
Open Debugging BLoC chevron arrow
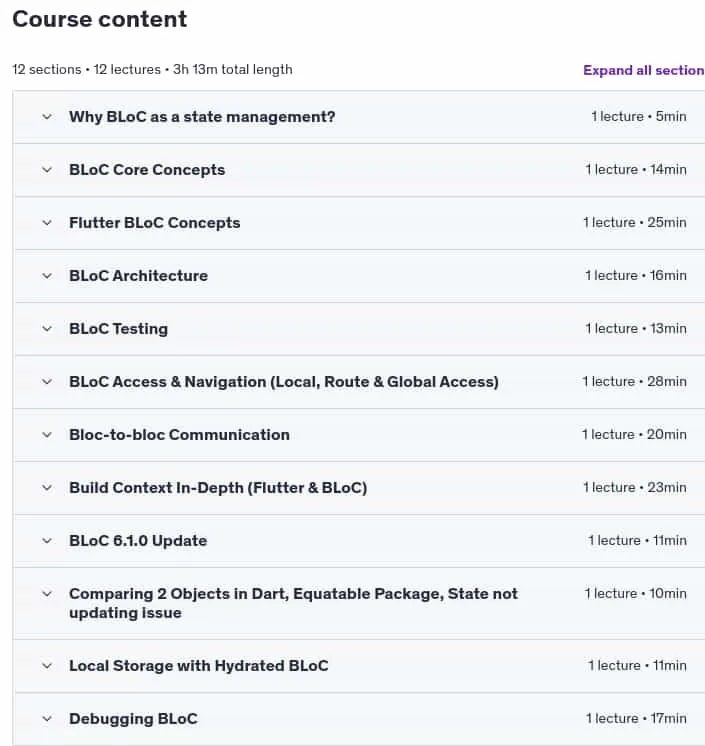tap(47, 719)
